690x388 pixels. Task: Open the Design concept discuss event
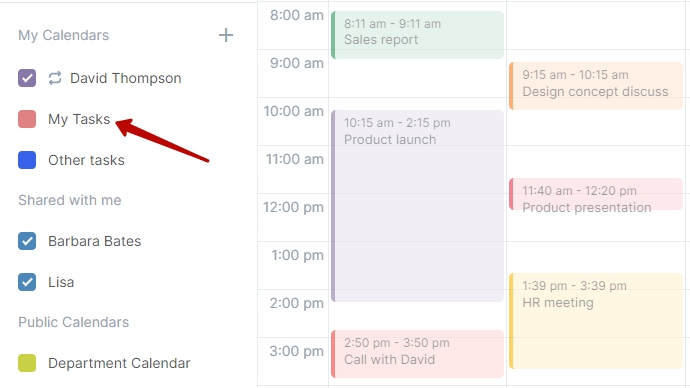(596, 86)
